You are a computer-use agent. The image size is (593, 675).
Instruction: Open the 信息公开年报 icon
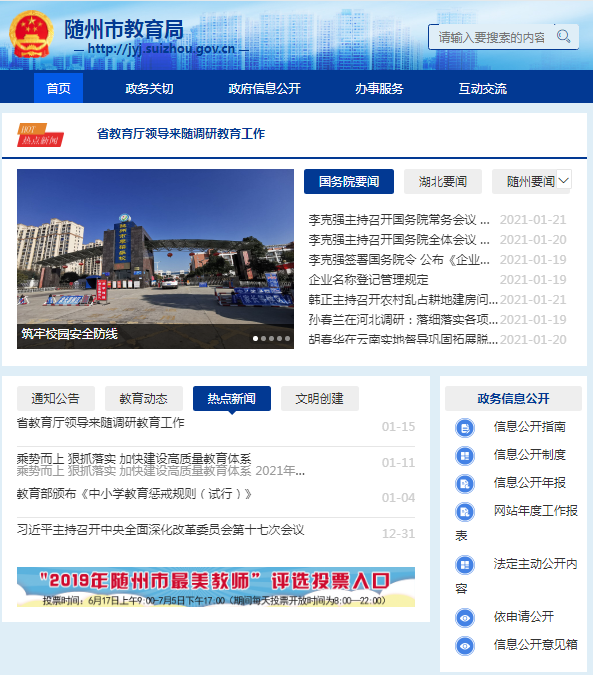pos(465,484)
